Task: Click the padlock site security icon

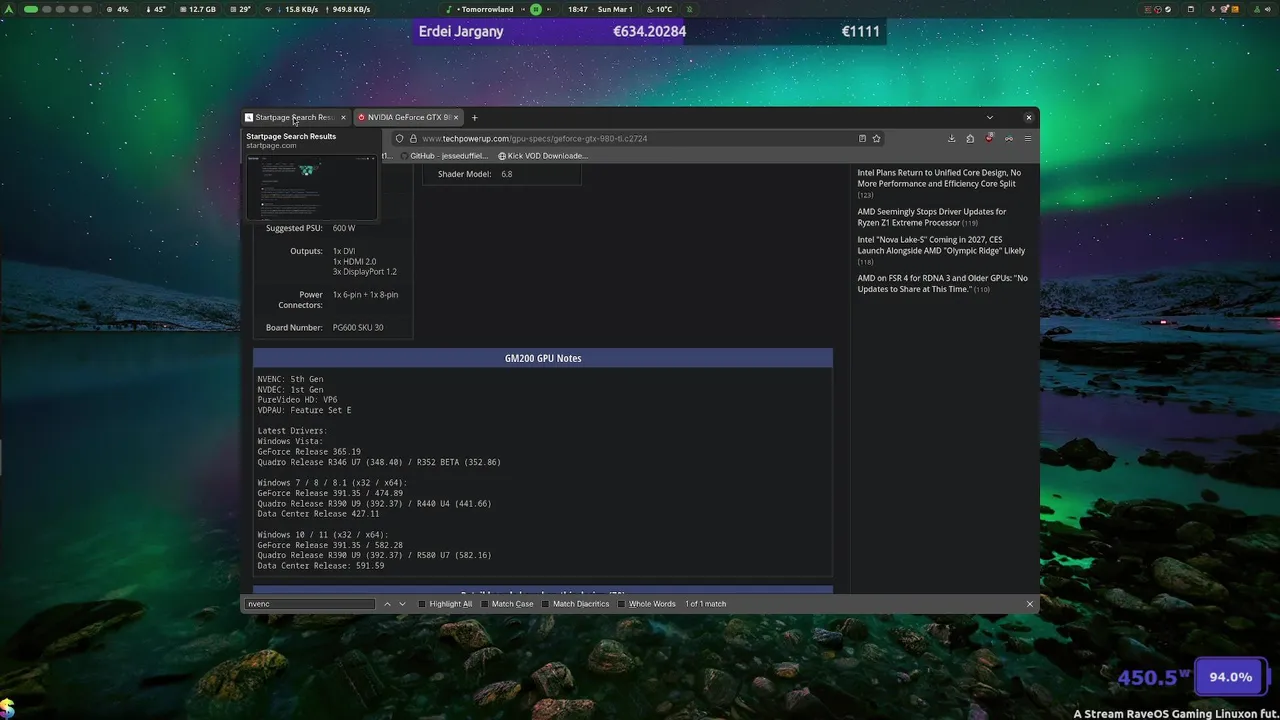Action: (x=412, y=138)
